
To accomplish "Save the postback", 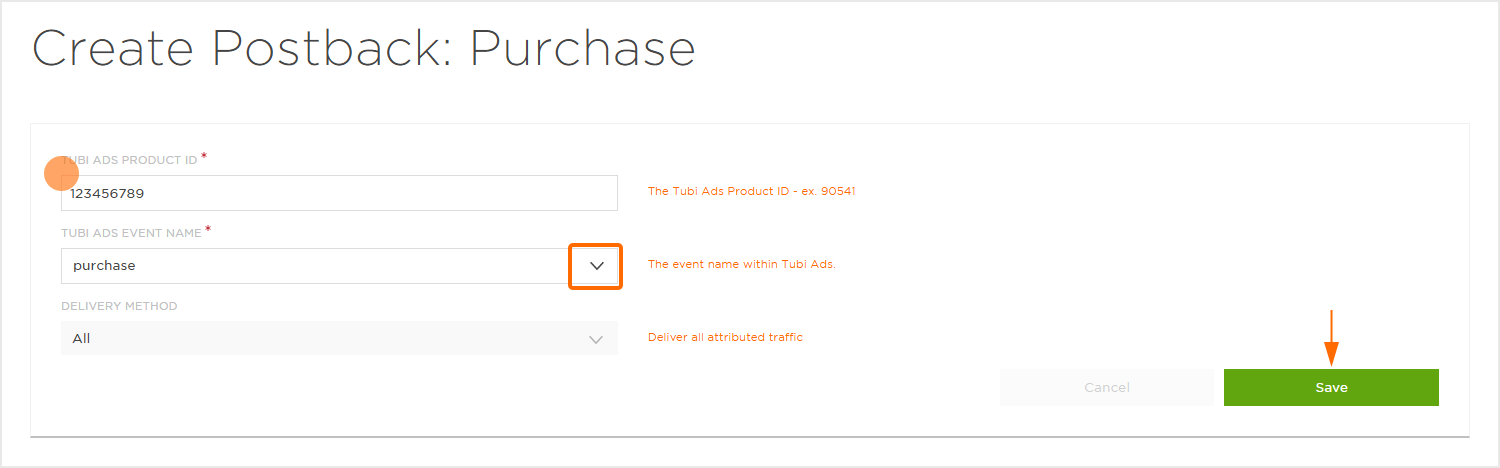I will tap(1331, 388).
